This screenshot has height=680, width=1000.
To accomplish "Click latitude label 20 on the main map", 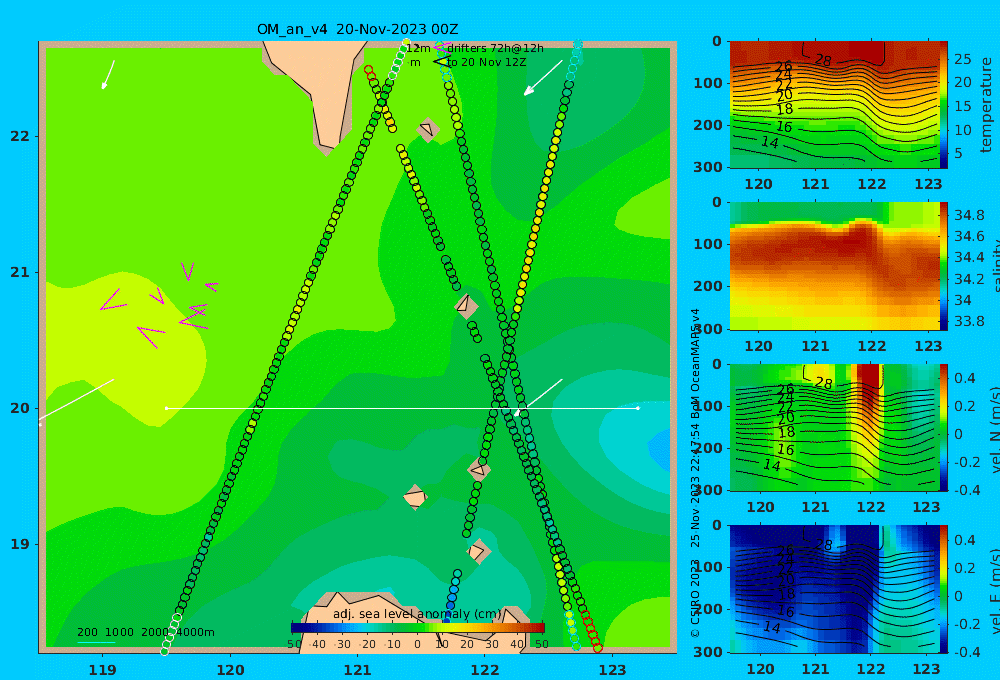I will click(x=20, y=408).
